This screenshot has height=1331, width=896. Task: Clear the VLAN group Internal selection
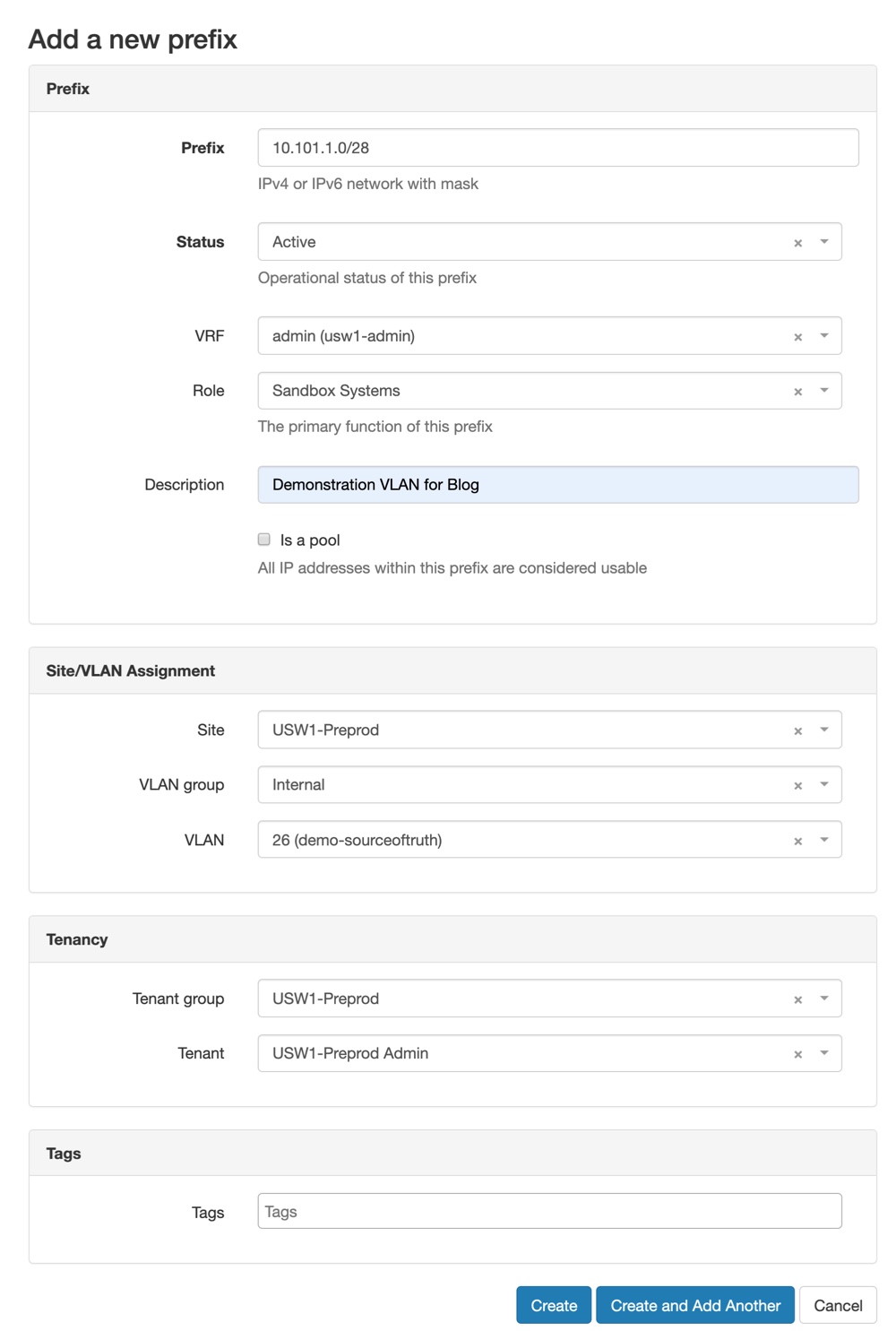tap(797, 786)
